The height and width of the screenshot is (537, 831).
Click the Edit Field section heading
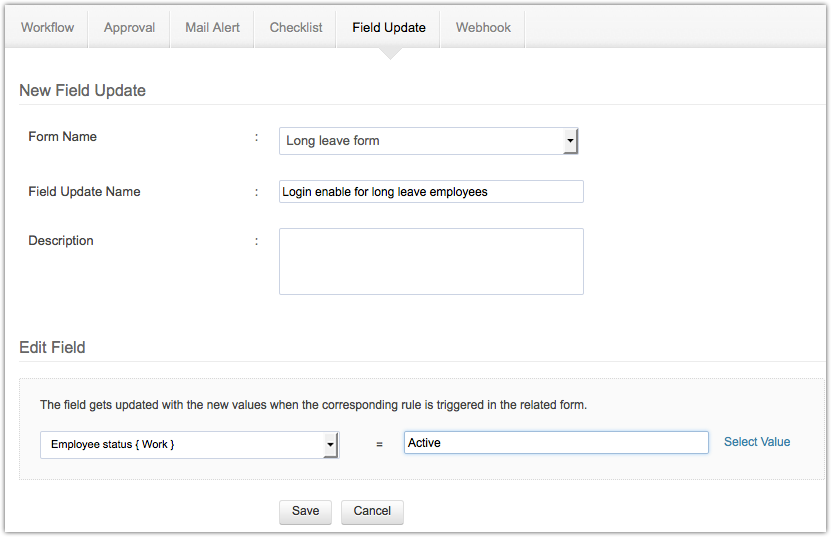coord(52,348)
